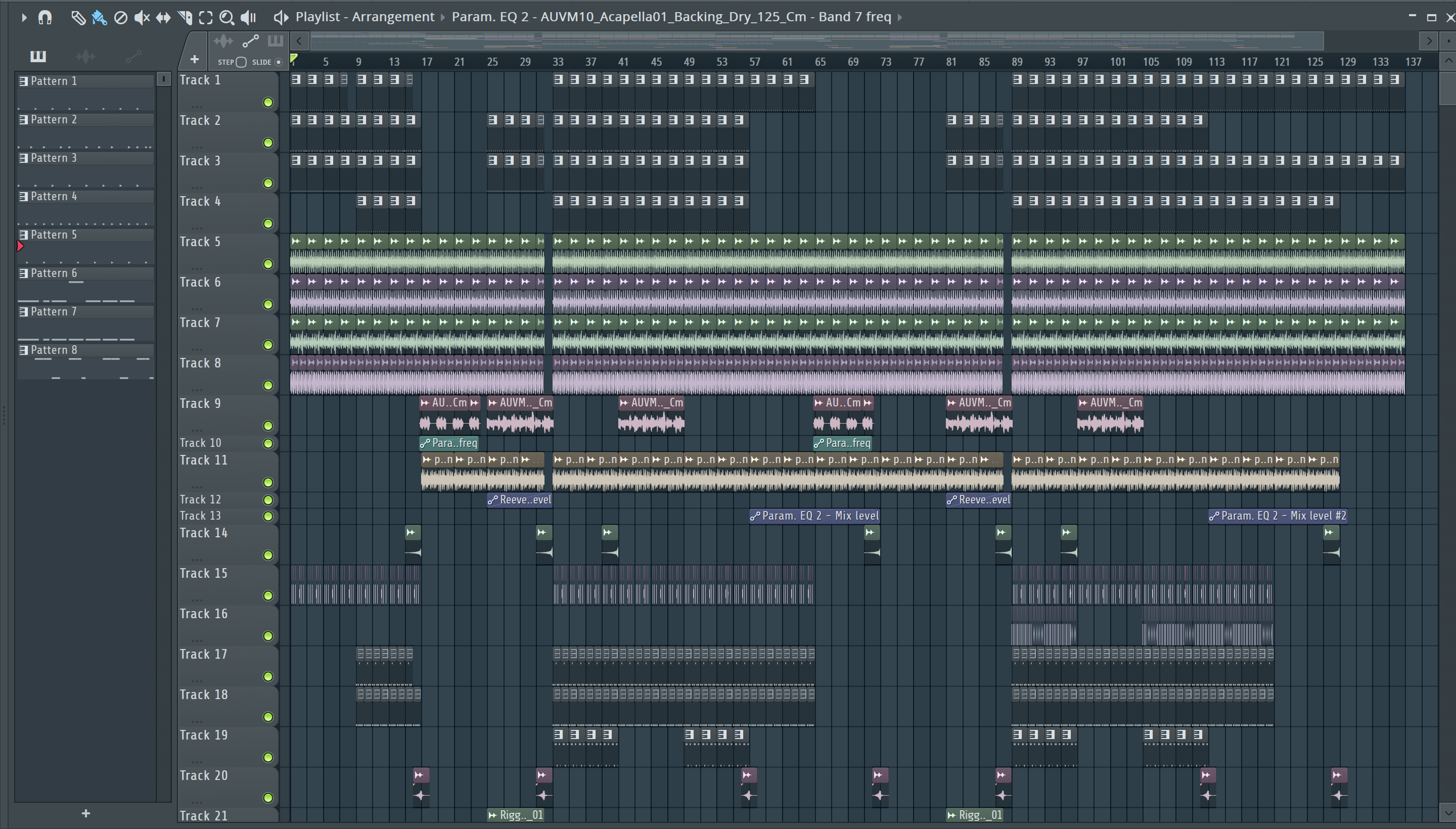Mute Track 5 with its green switch
Screen dimensions: 1456x829
point(268,264)
